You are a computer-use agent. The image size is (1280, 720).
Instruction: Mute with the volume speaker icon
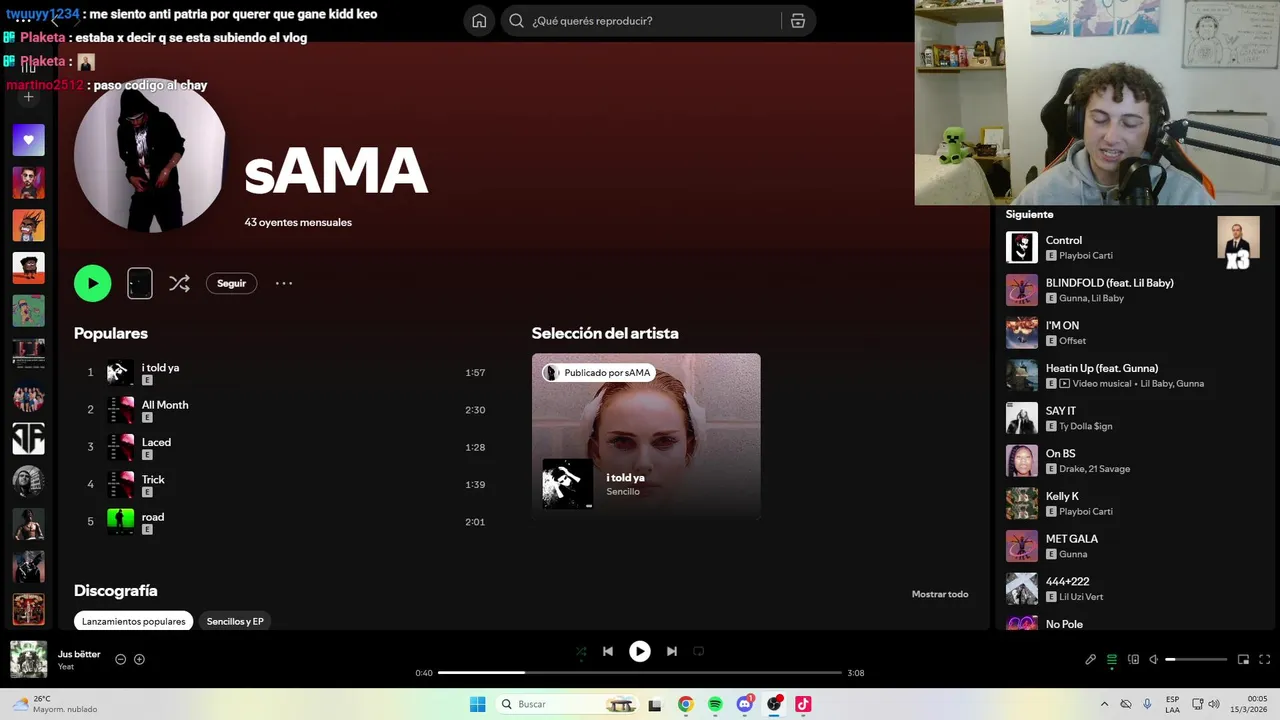[x=1153, y=659]
